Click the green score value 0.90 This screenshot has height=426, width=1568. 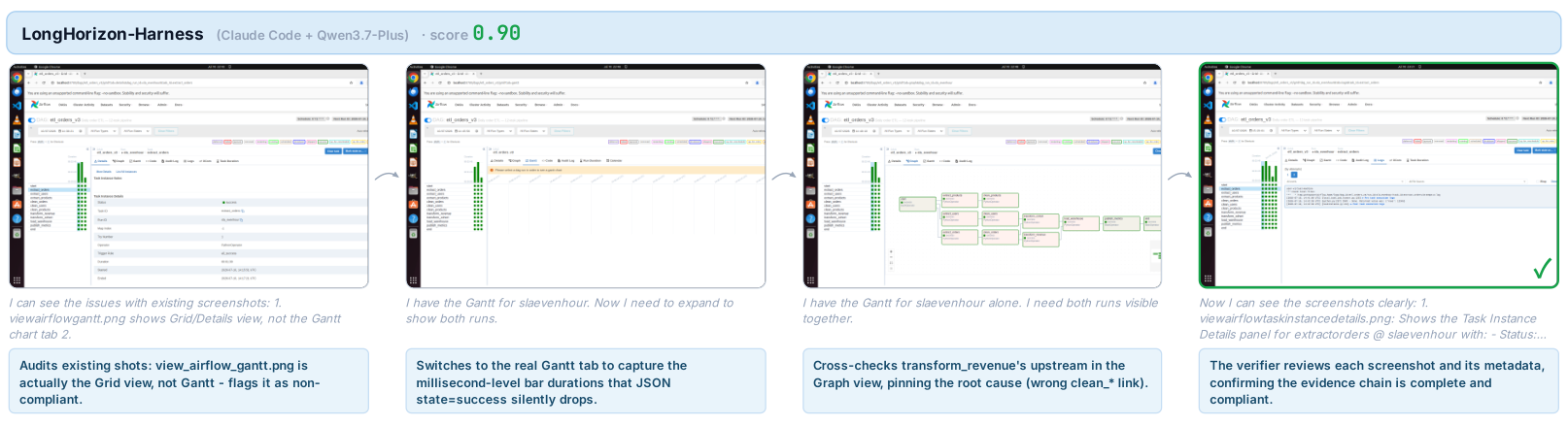(496, 33)
